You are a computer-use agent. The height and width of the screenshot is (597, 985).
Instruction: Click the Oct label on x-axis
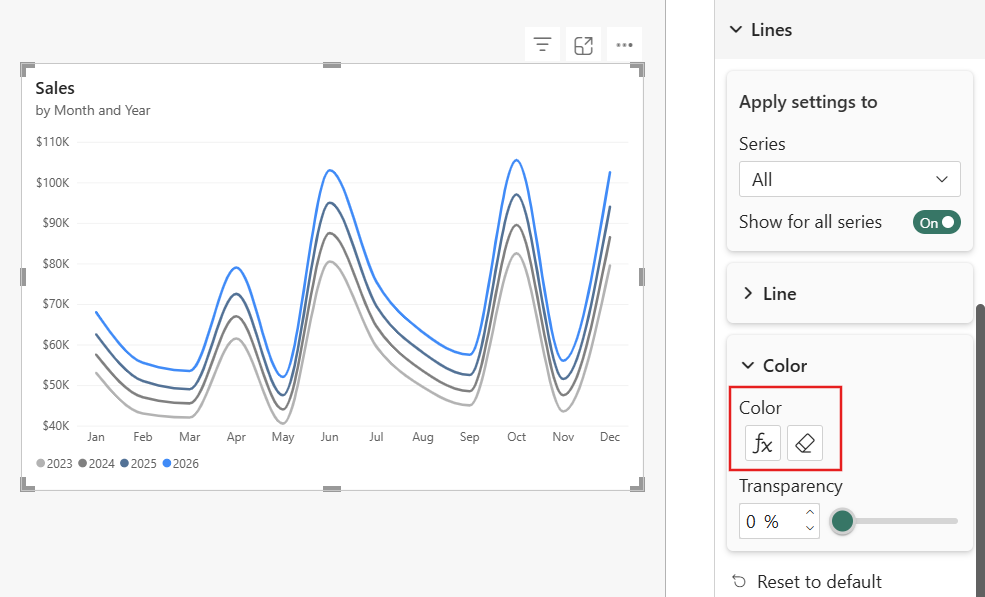pyautogui.click(x=516, y=437)
